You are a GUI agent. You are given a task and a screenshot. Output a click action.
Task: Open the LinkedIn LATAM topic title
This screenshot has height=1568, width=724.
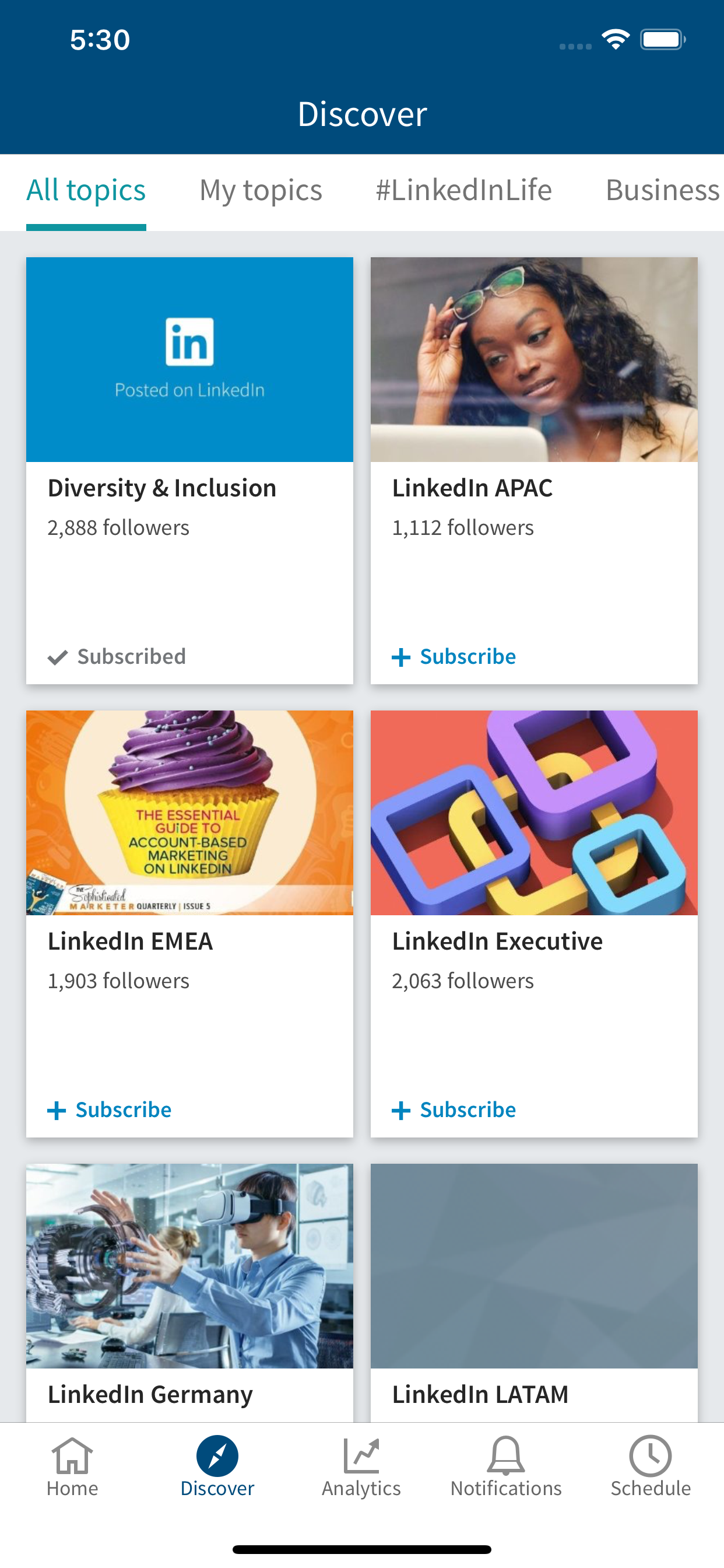click(x=480, y=1394)
